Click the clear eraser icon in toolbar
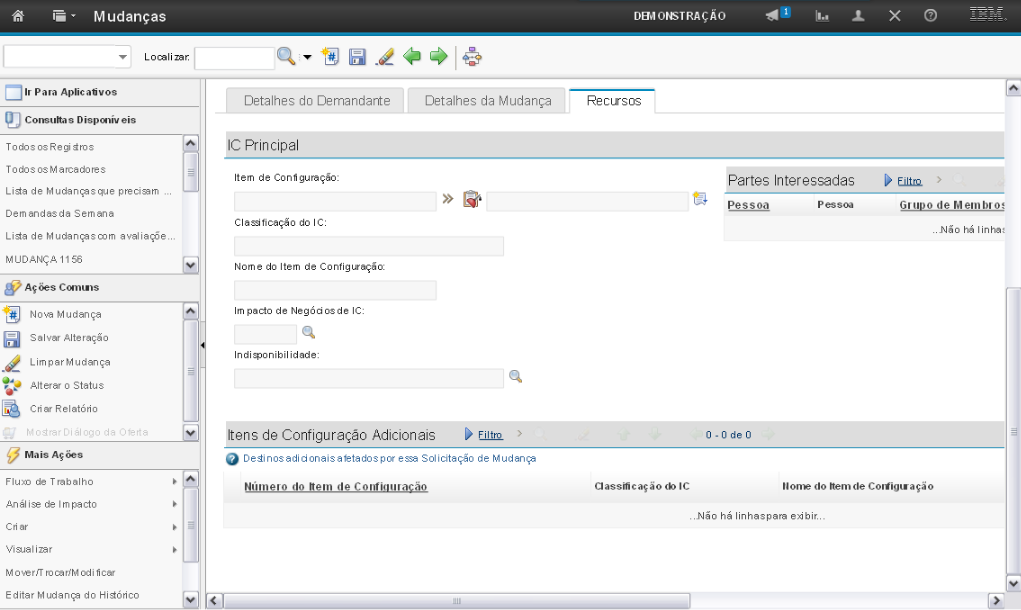Viewport: 1021px width, 610px height. coord(384,57)
